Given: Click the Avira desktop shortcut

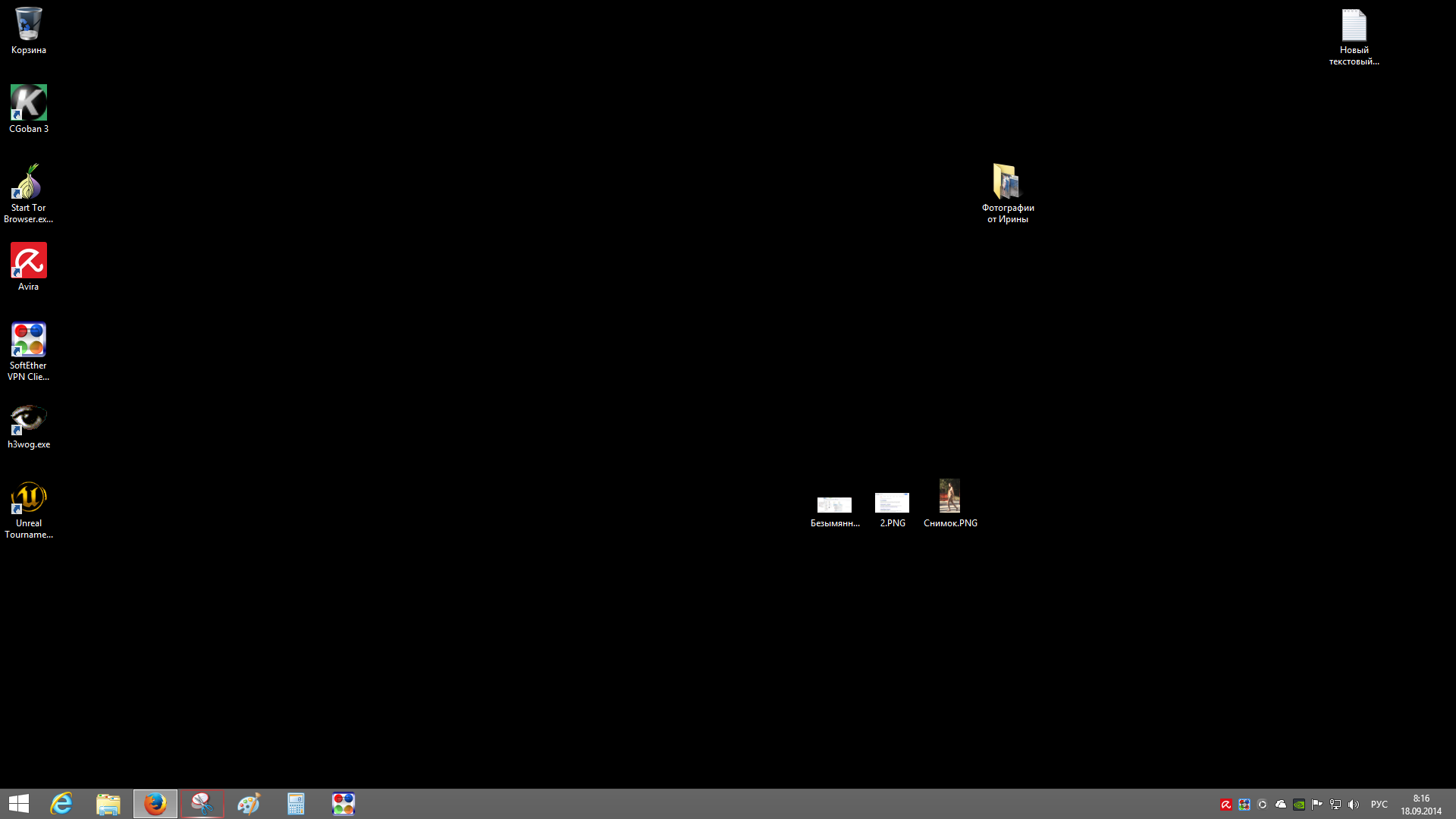Looking at the screenshot, I should pos(29,262).
